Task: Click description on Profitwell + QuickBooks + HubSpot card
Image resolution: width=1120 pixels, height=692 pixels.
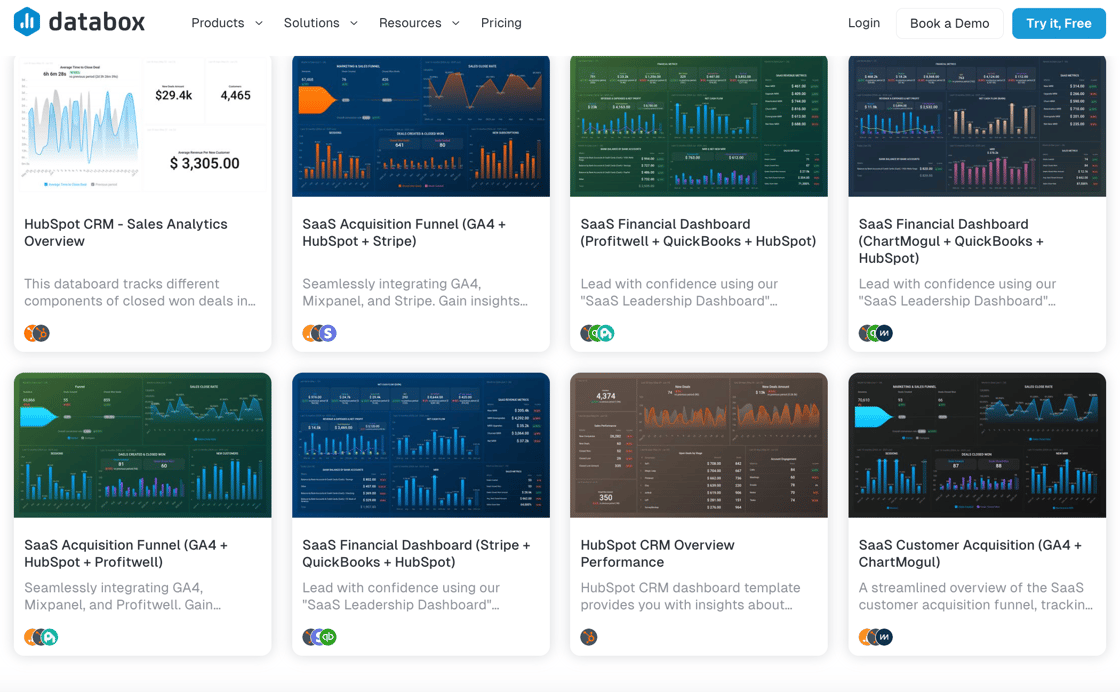Action: (679, 292)
